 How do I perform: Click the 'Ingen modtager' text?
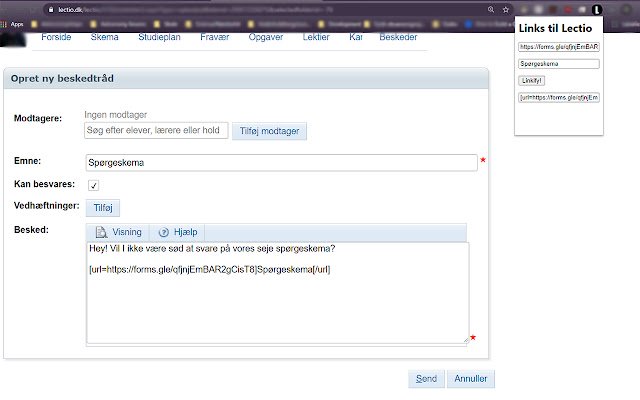pos(116,115)
